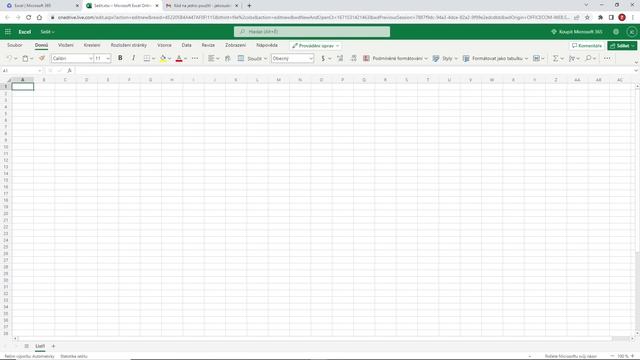Viewport: 640px width, 360px height.
Task: Click Koupit Microsoft 365 link
Action: [576, 31]
